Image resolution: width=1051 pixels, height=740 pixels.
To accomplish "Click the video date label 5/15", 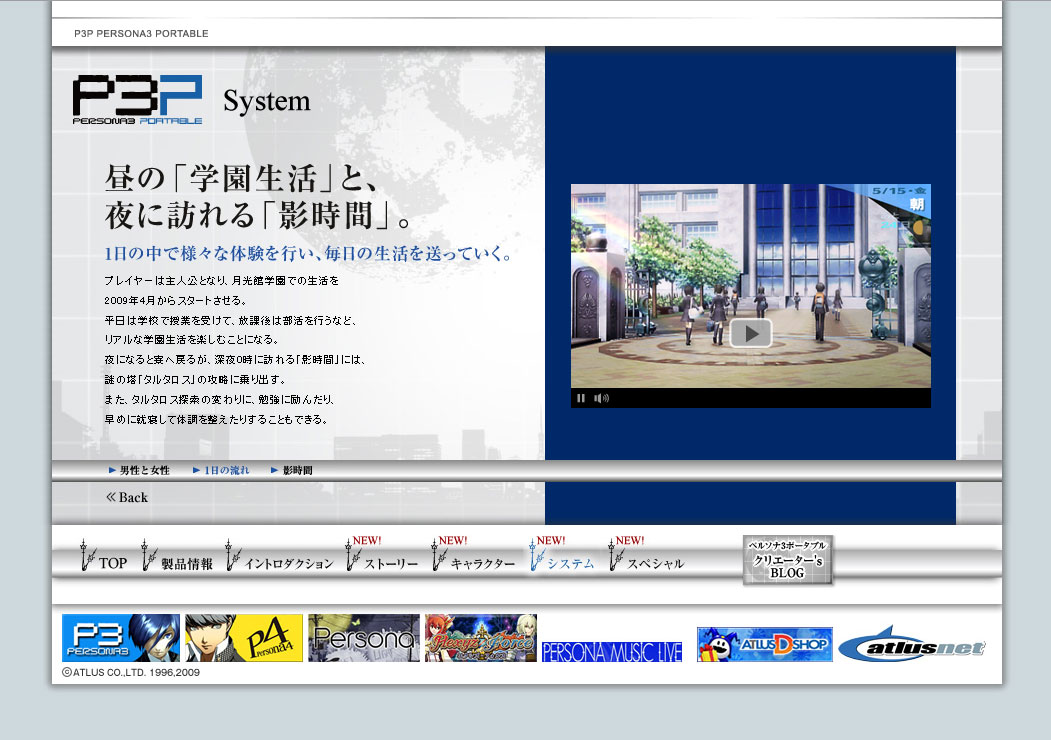I will coord(898,191).
